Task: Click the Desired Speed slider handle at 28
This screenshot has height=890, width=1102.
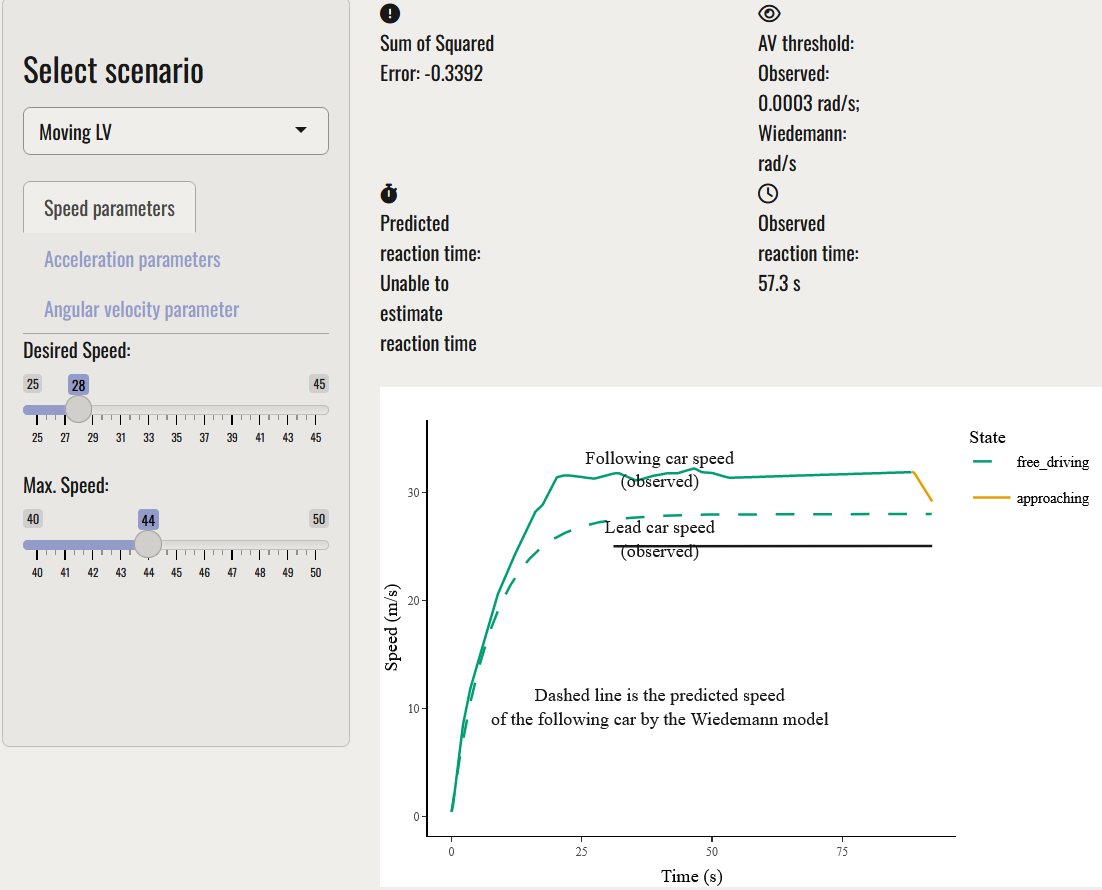Action: pos(78,409)
